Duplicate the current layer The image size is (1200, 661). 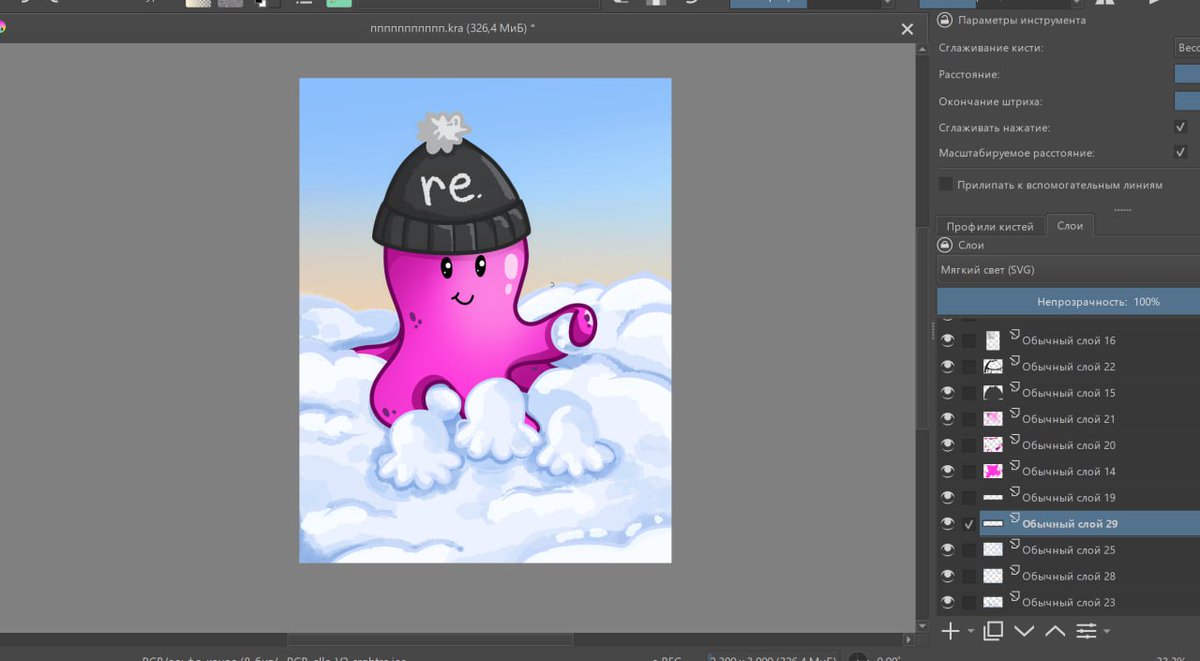click(993, 631)
